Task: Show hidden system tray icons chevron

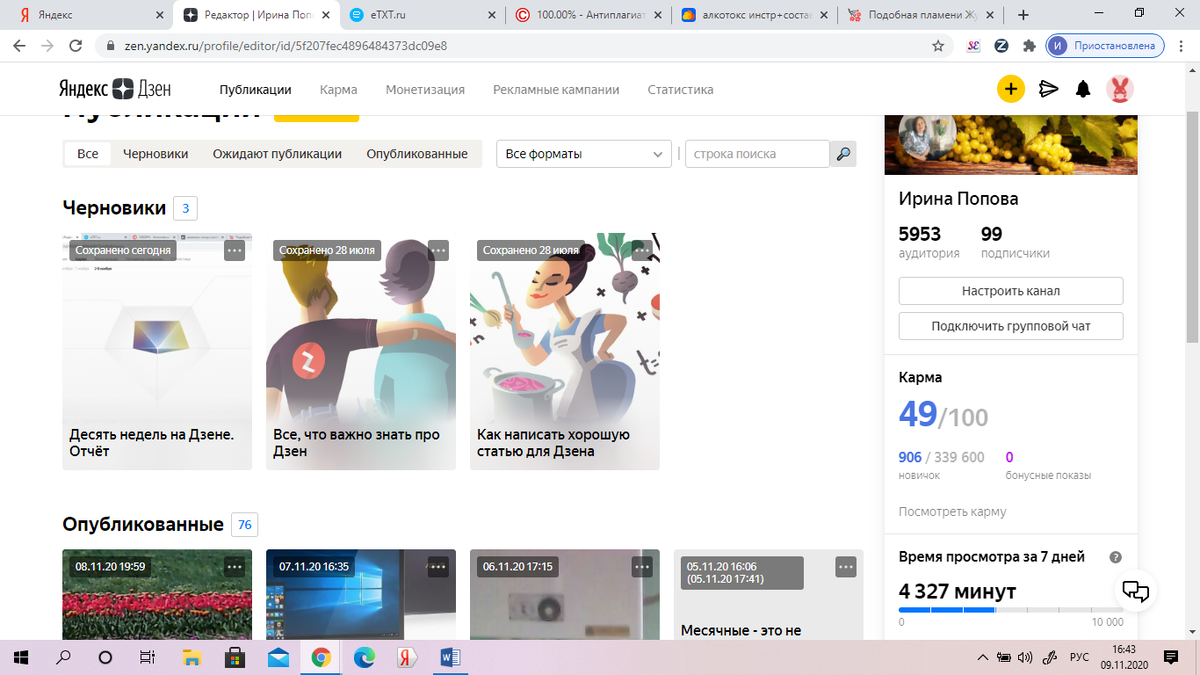Action: tap(983, 657)
